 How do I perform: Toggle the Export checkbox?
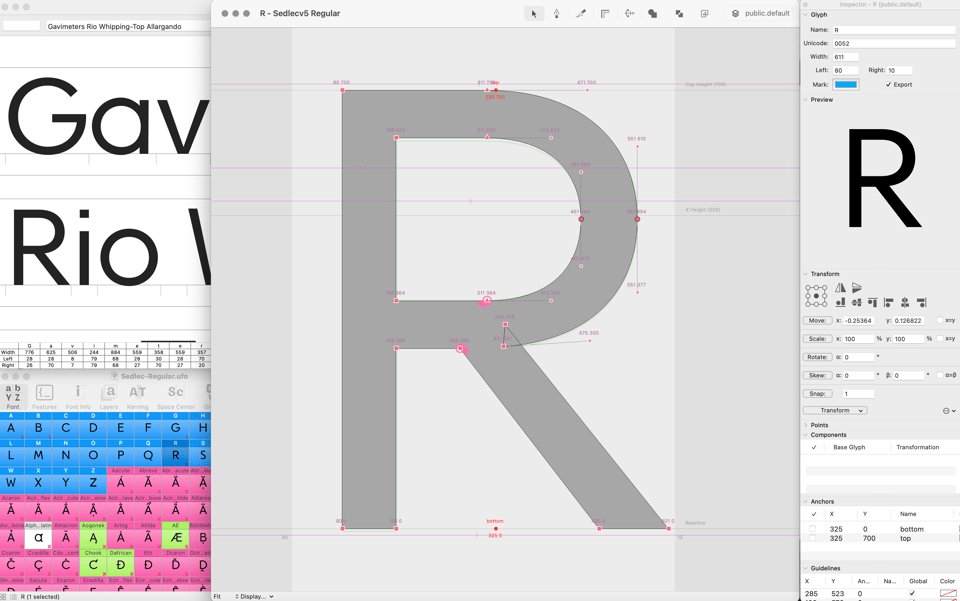pyautogui.click(x=888, y=85)
